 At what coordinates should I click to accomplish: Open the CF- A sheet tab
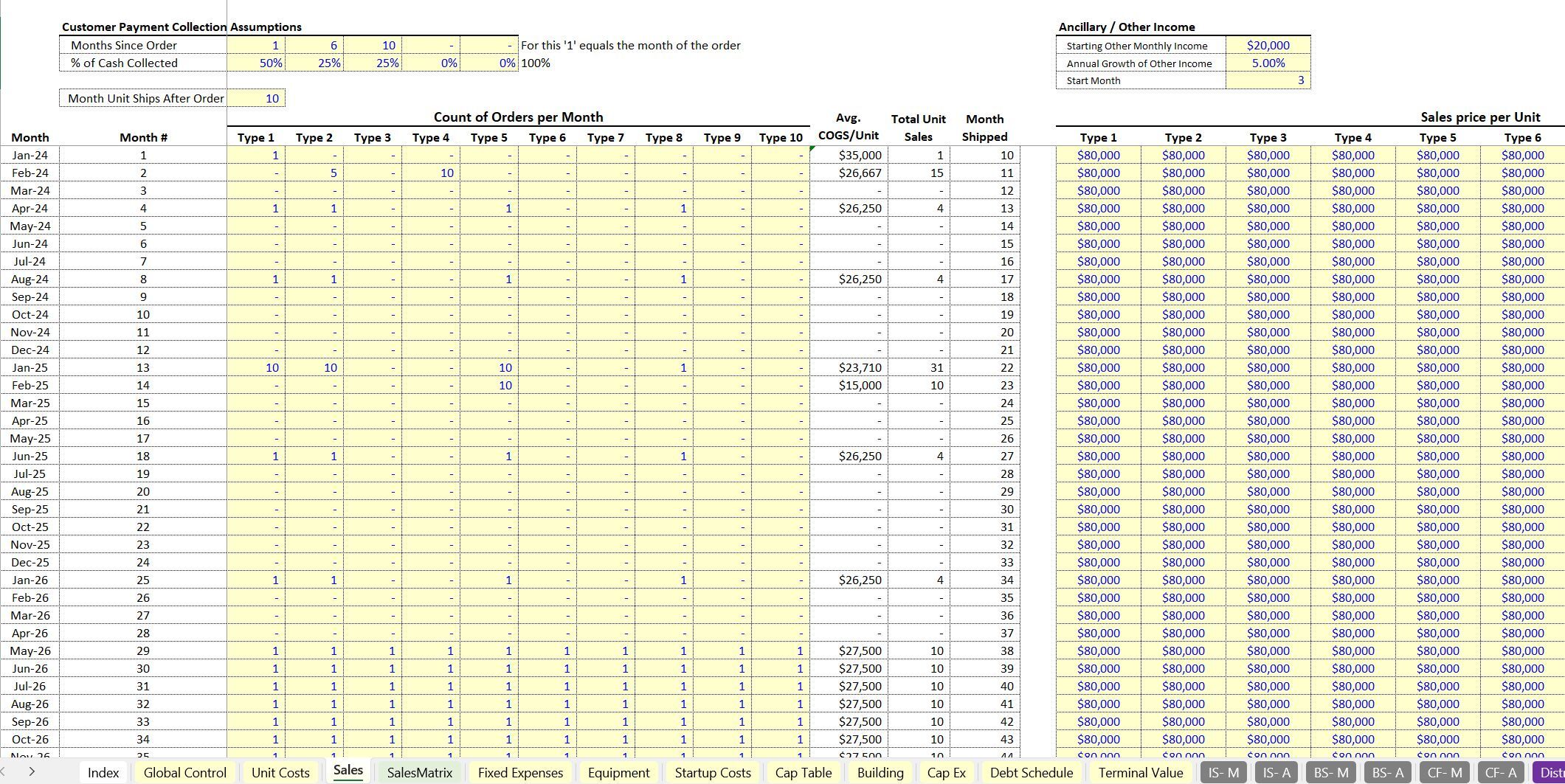coord(1501,772)
